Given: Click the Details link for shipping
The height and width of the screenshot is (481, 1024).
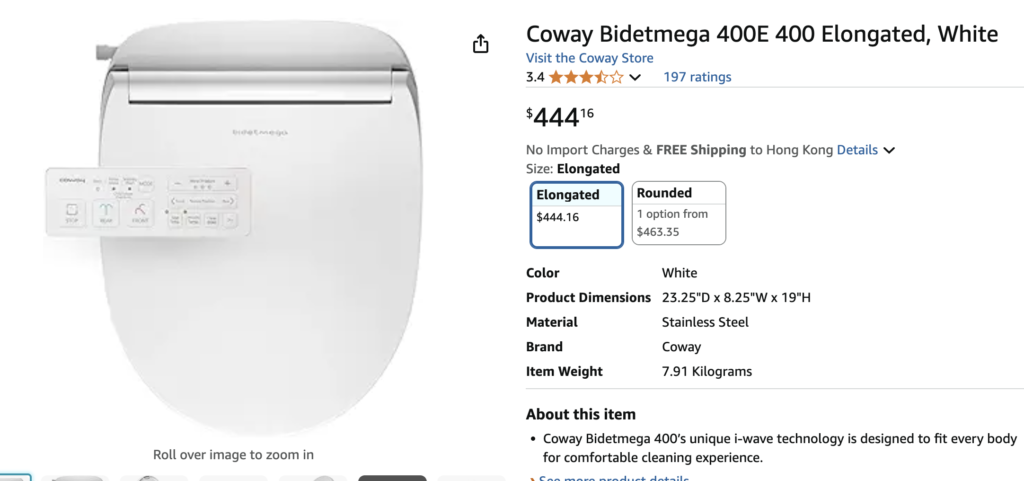Looking at the screenshot, I should [857, 150].
